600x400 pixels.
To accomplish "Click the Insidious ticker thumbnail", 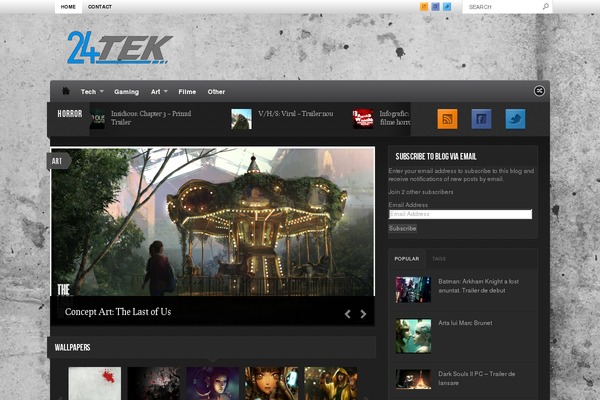I will 98,119.
